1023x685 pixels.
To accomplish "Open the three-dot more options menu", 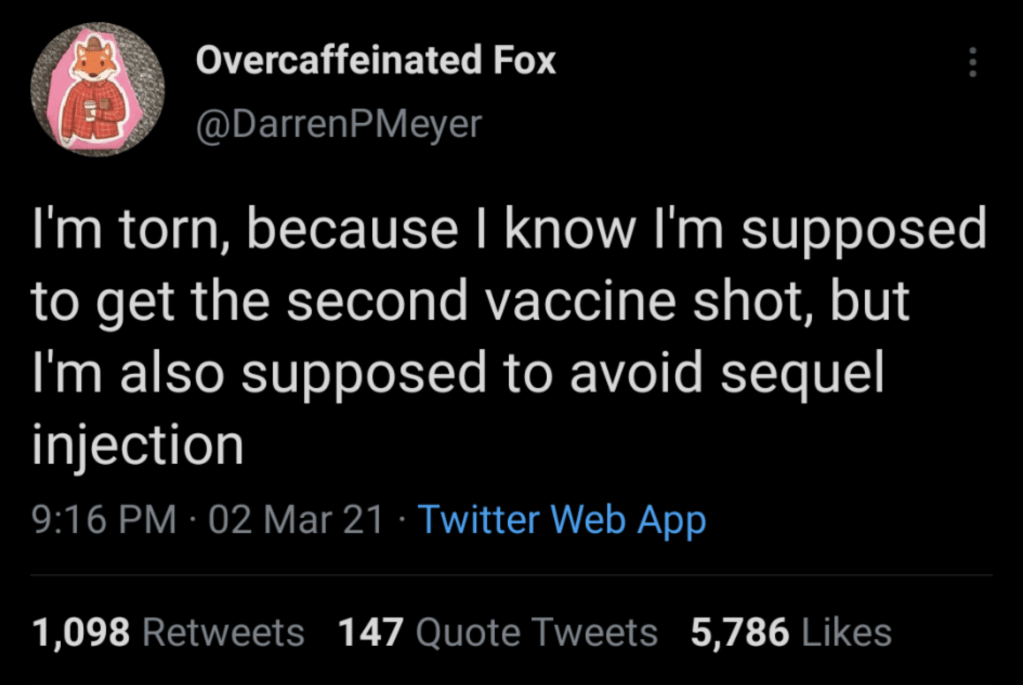I will tap(972, 63).
